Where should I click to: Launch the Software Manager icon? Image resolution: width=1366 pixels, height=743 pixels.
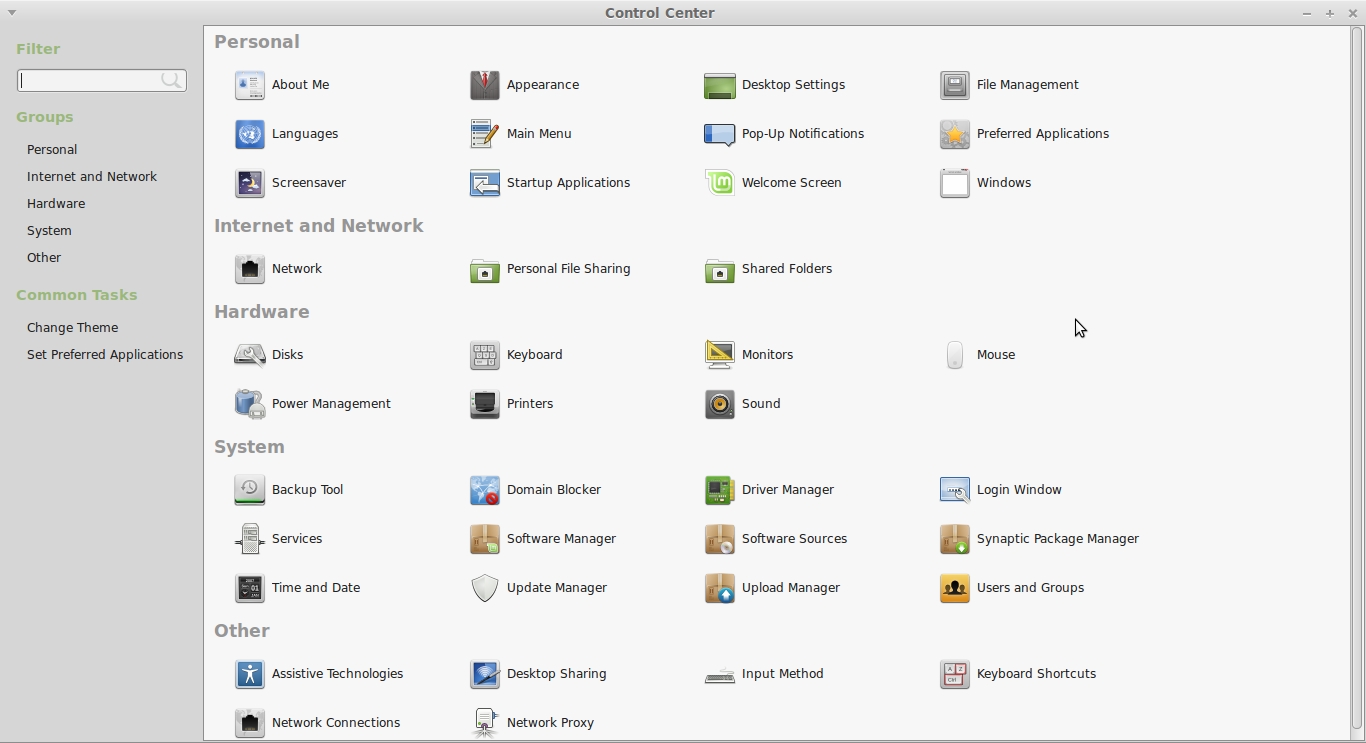coord(484,539)
